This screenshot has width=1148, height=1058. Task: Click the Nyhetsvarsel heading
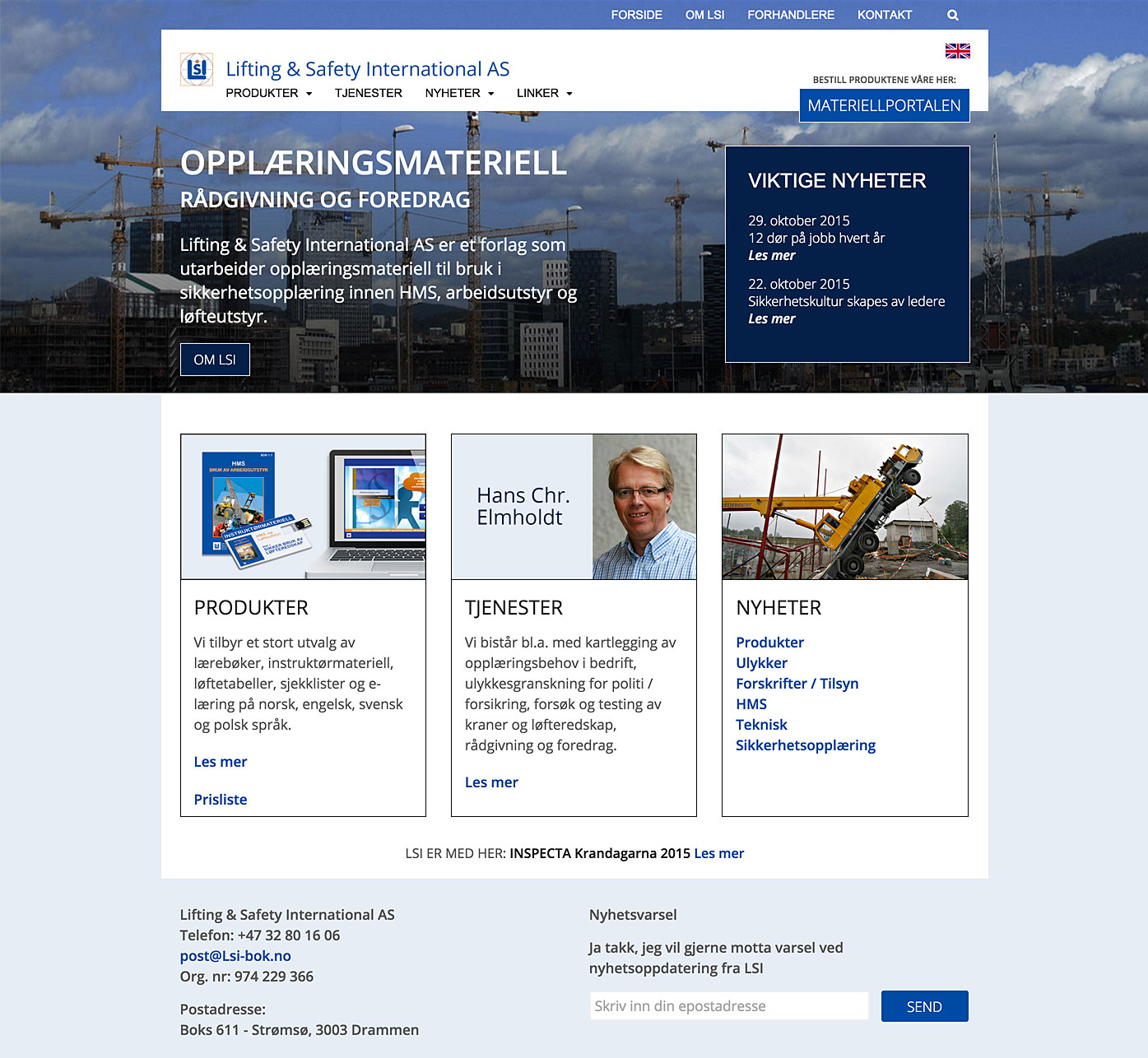click(x=633, y=915)
